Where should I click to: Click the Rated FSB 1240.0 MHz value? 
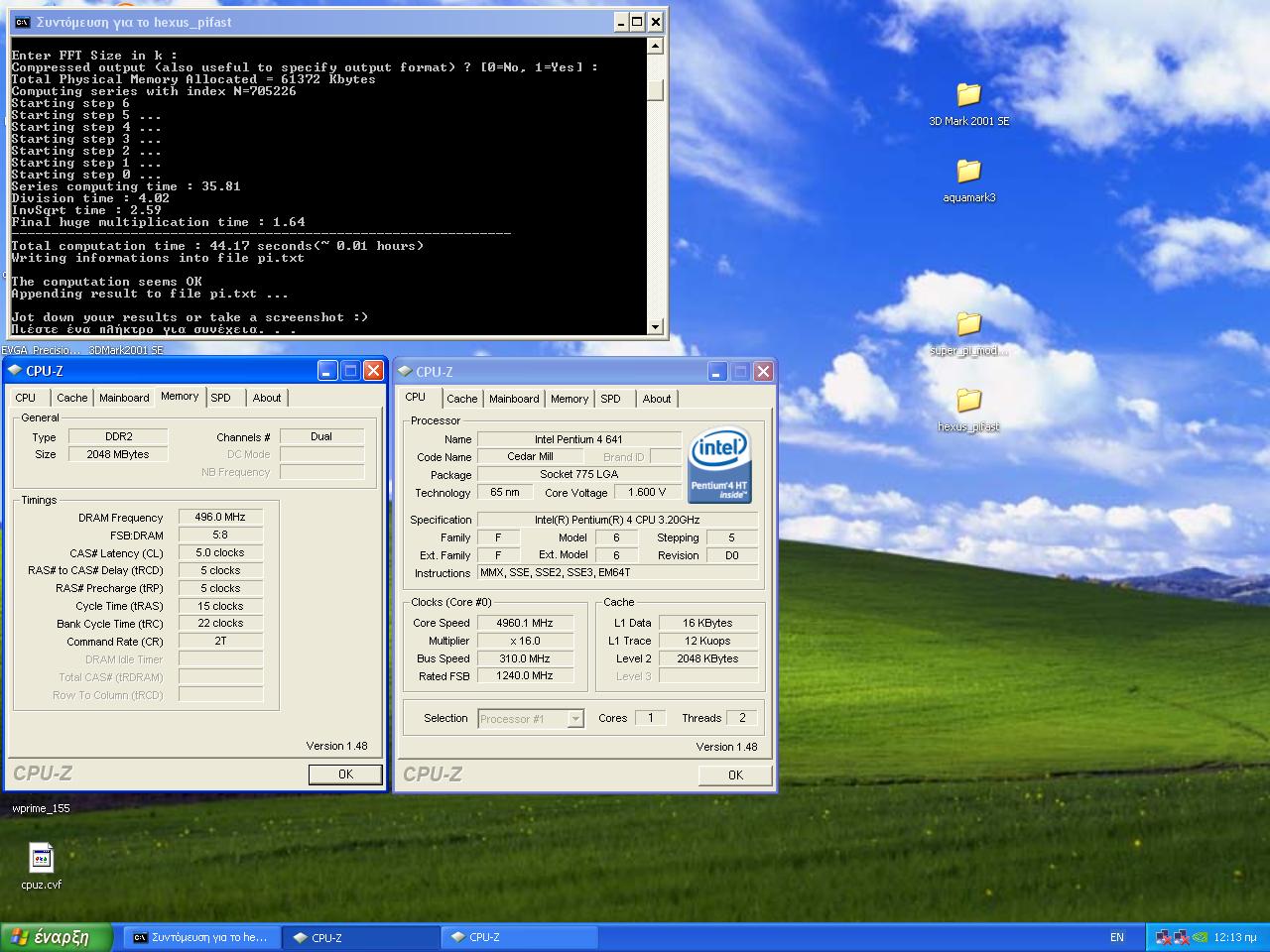(525, 675)
